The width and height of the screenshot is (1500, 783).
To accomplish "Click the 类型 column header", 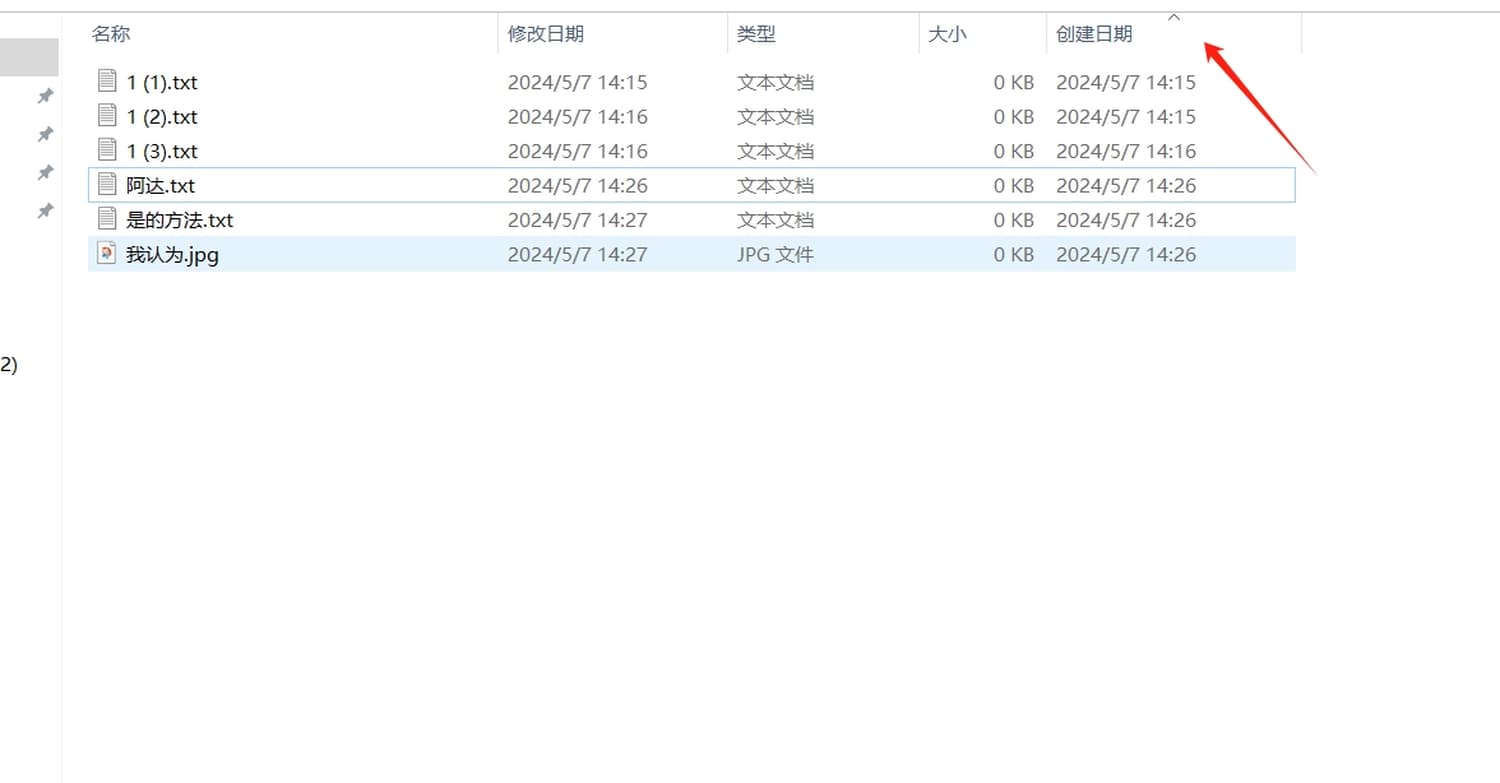I will click(x=756, y=34).
